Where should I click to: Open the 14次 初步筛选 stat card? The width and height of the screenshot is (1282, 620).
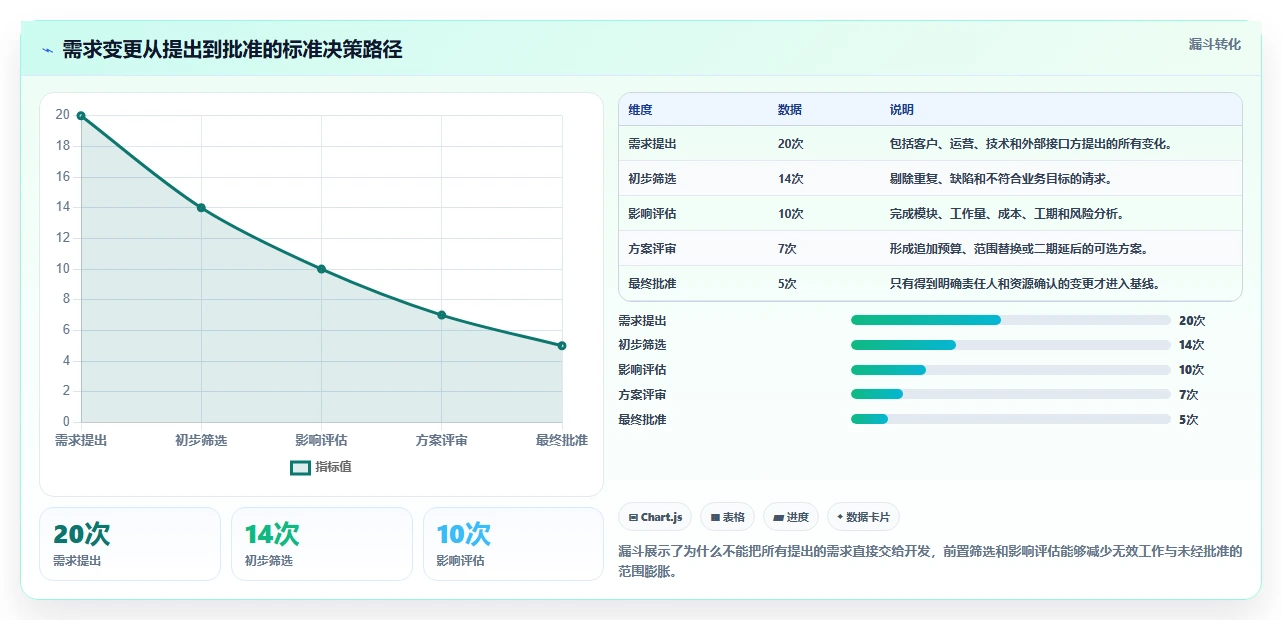[322, 544]
